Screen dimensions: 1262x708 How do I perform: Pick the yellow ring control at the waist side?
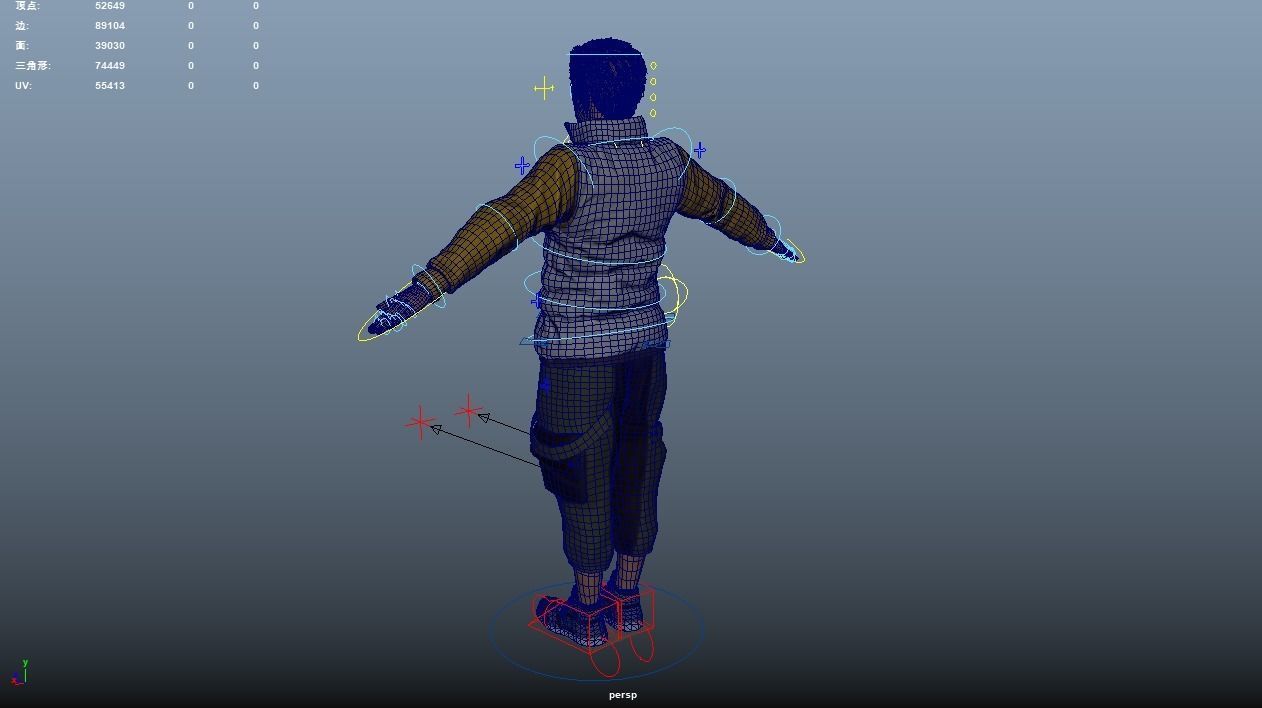[674, 294]
